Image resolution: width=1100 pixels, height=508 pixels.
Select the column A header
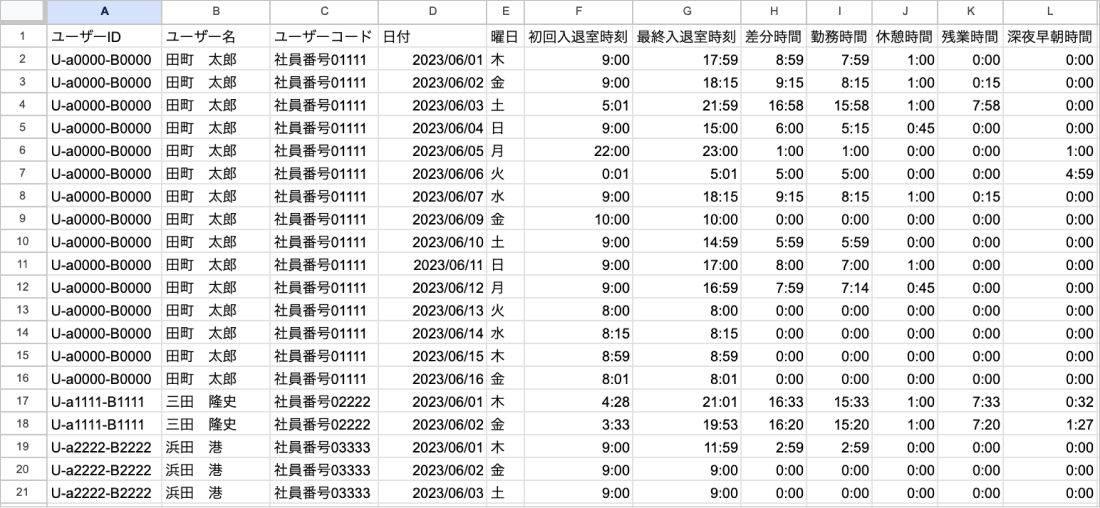click(103, 12)
